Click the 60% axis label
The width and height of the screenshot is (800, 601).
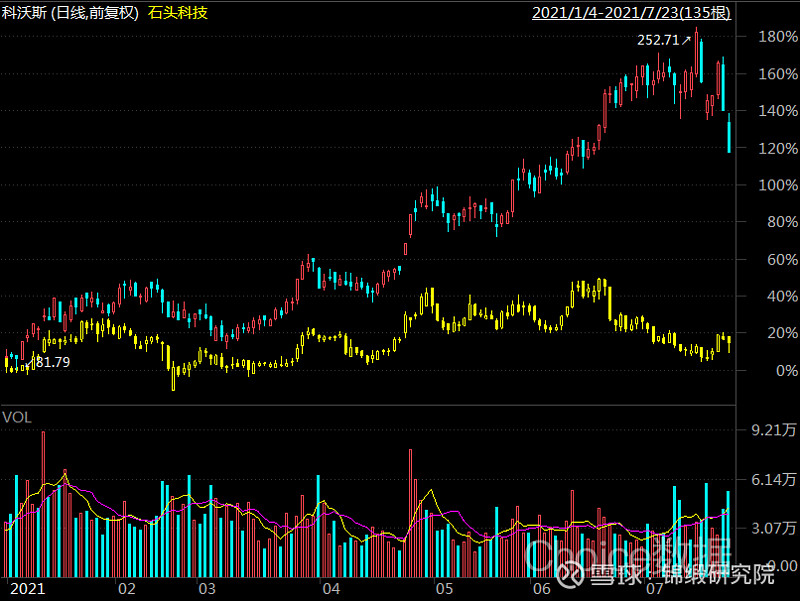tap(782, 260)
